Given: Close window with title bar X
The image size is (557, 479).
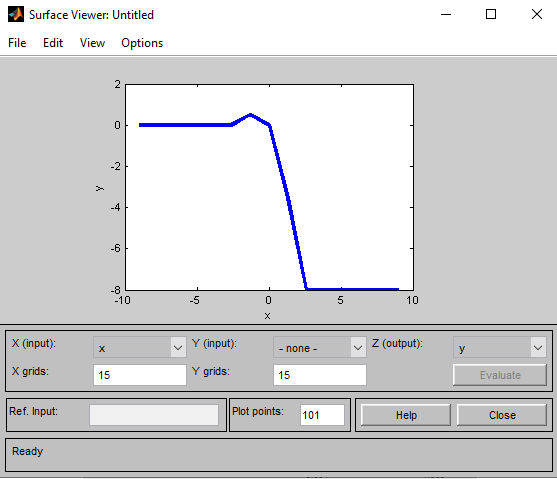Looking at the screenshot, I should pos(537,15).
